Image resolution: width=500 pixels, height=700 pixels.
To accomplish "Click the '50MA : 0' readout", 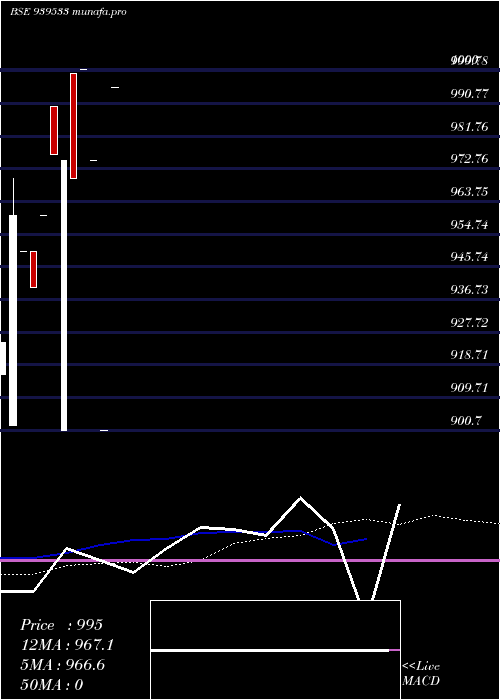I will coord(52,685).
